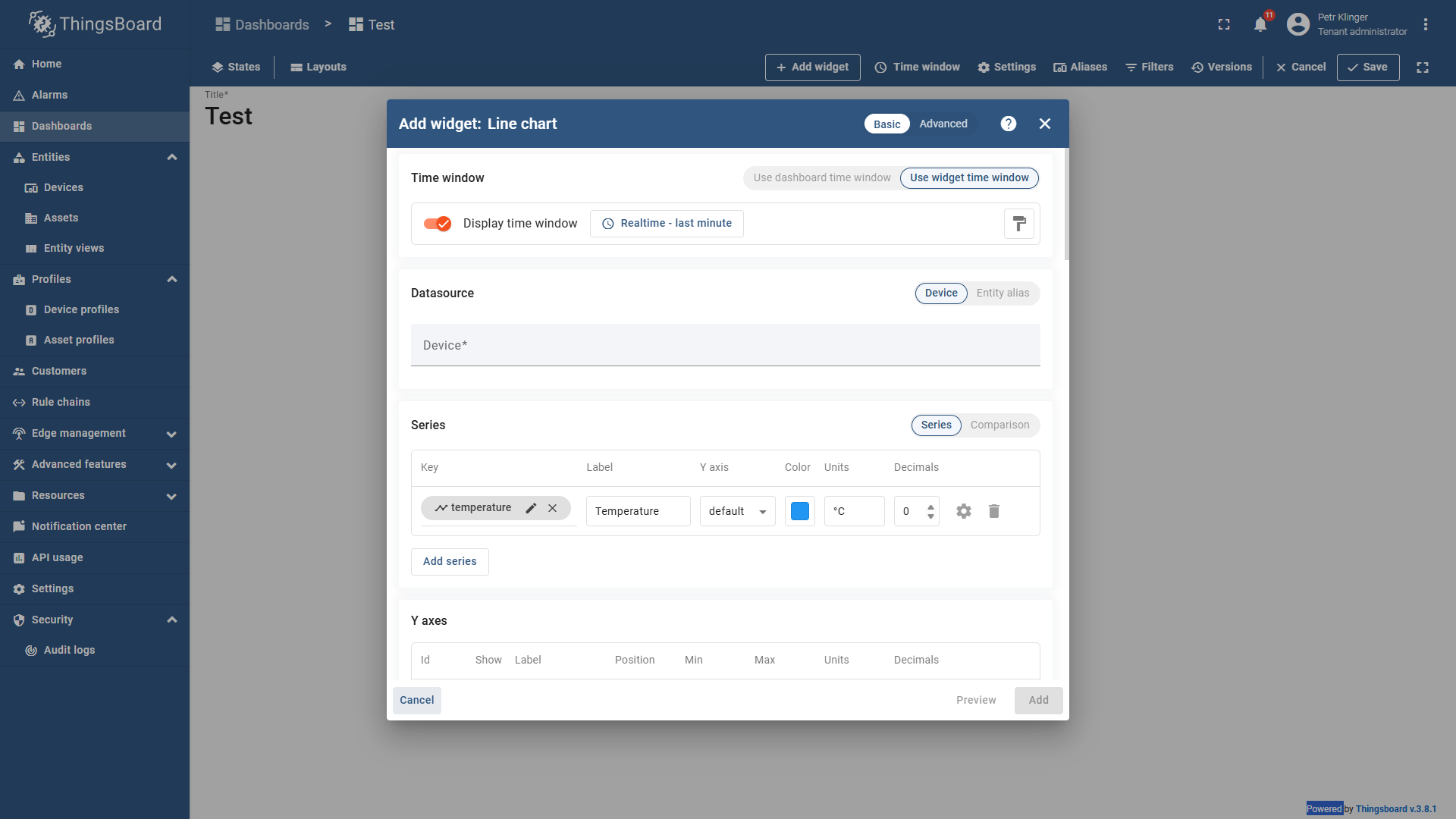Image resolution: width=1456 pixels, height=819 pixels.
Task: Delete the temperature series with the trash icon
Action: [993, 511]
